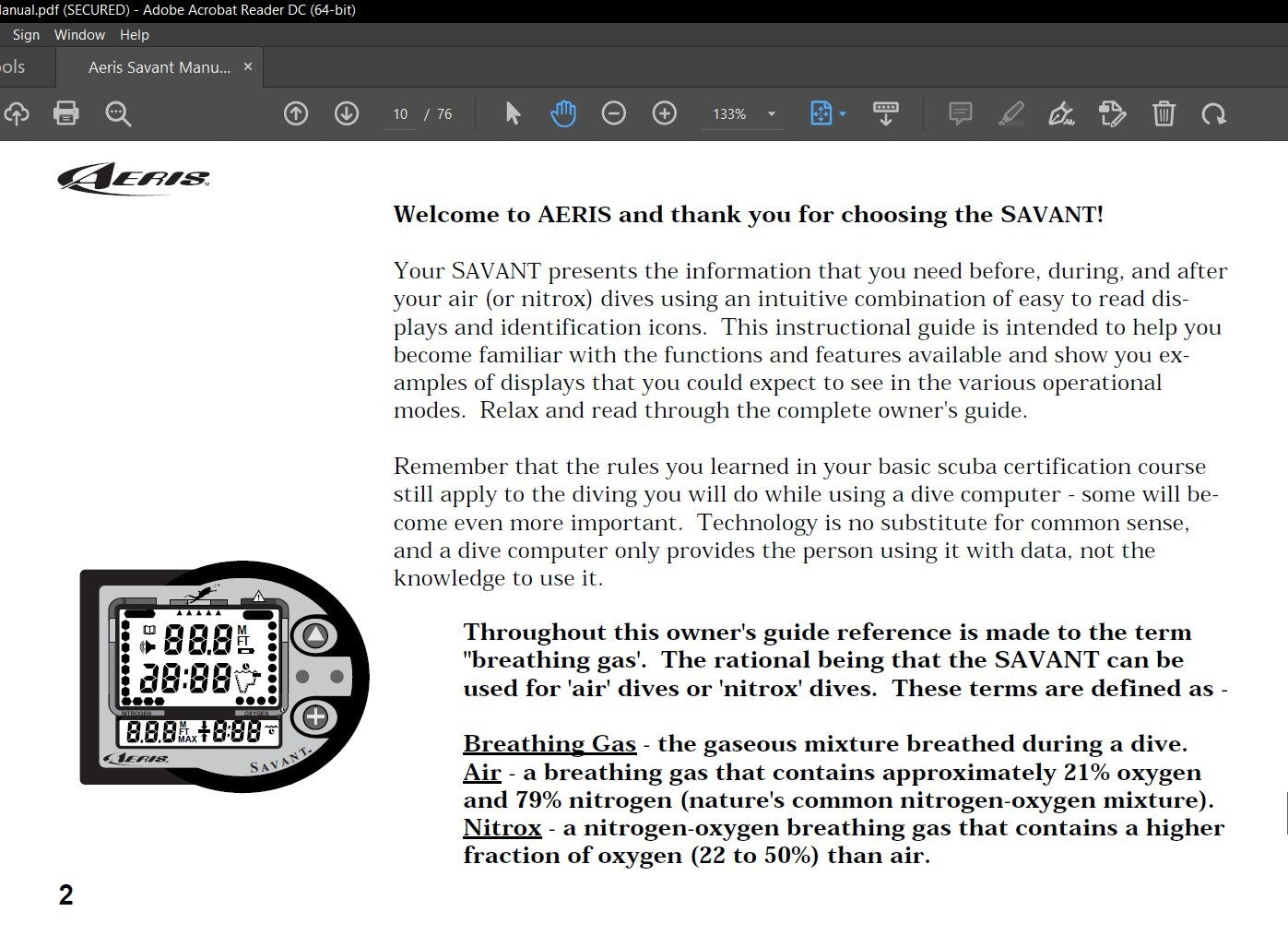The image size is (1288, 935).
Task: Go to the previous page using the up arrow
Action: pyautogui.click(x=295, y=113)
